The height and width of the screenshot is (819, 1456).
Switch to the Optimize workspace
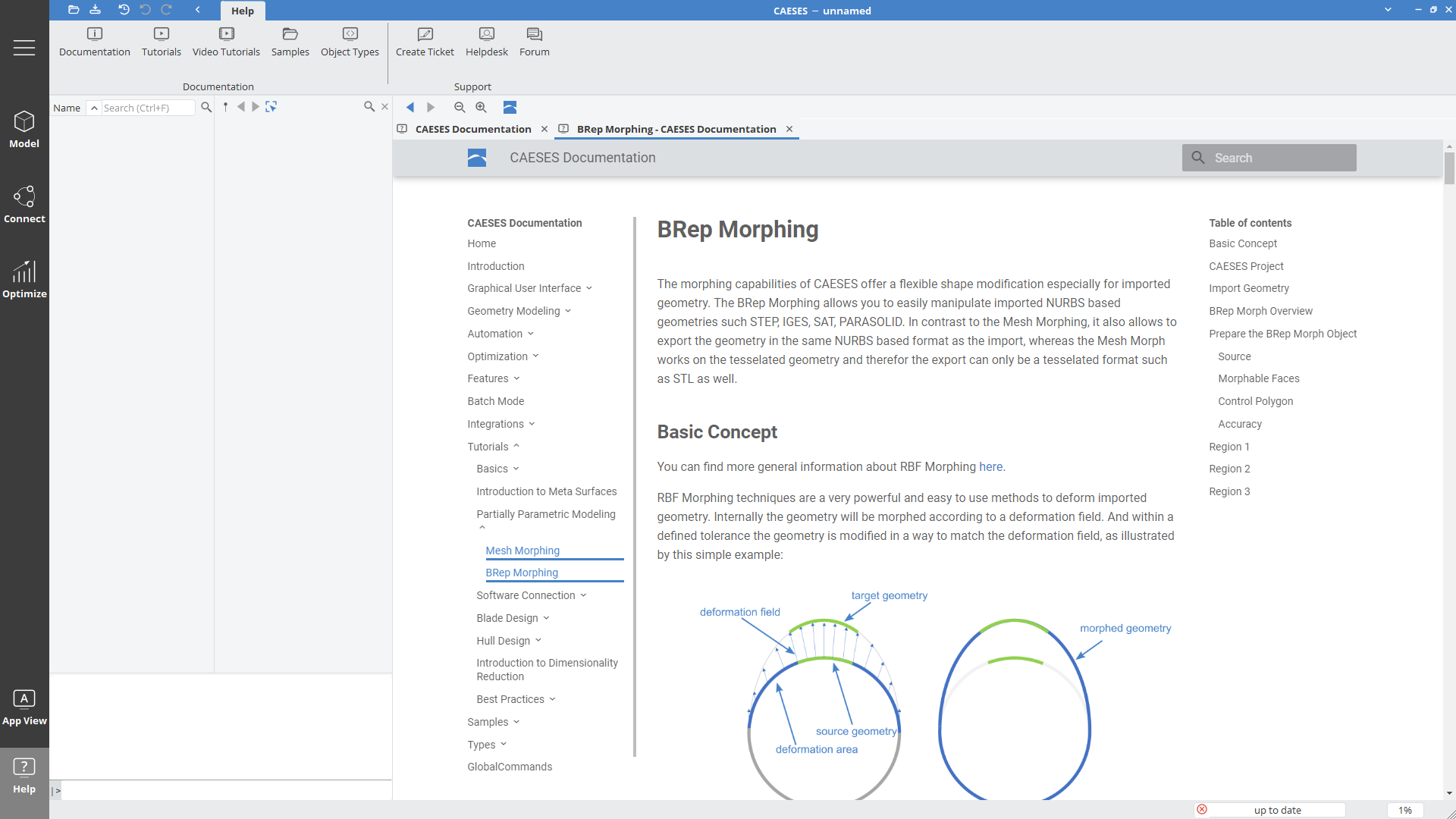[x=24, y=280]
